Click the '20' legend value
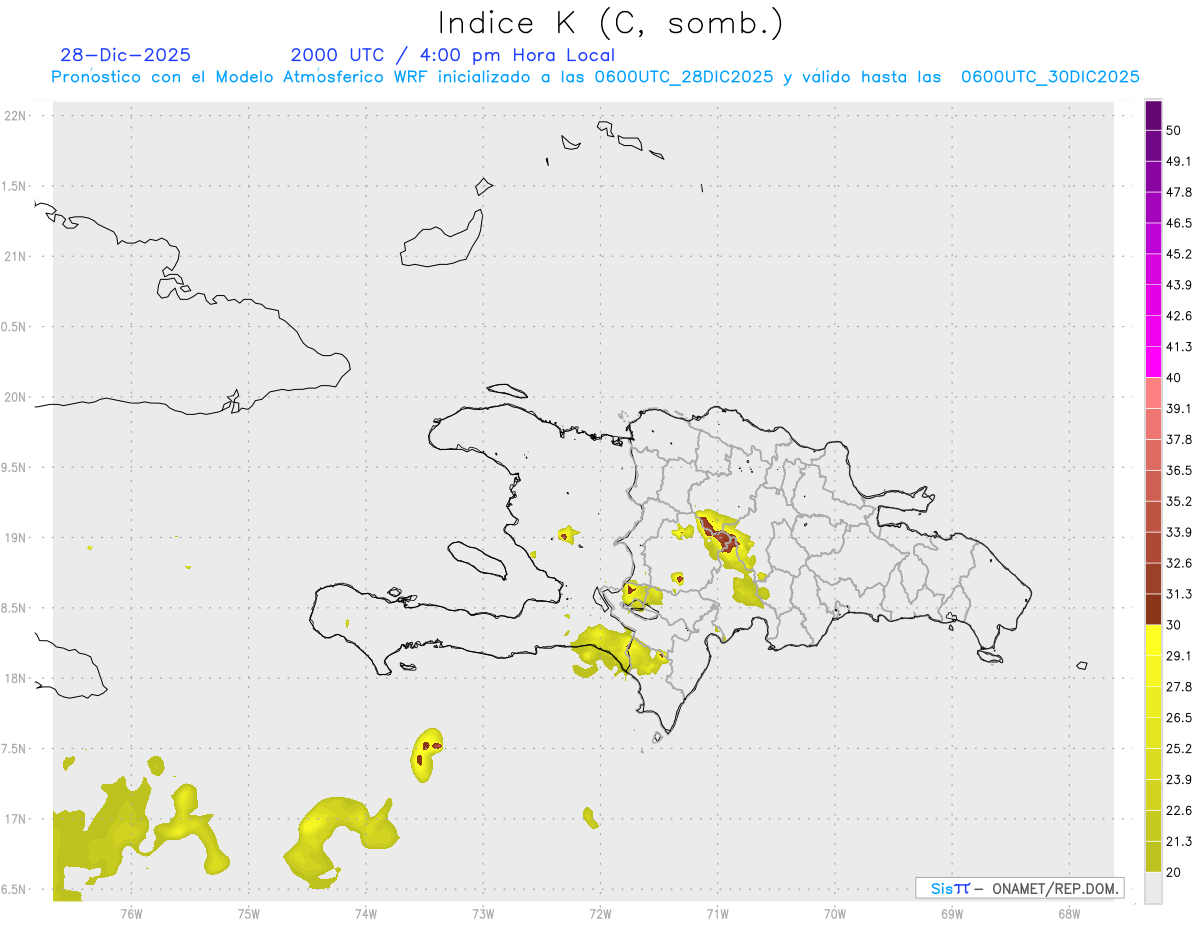1200x927 pixels. coord(1174,872)
